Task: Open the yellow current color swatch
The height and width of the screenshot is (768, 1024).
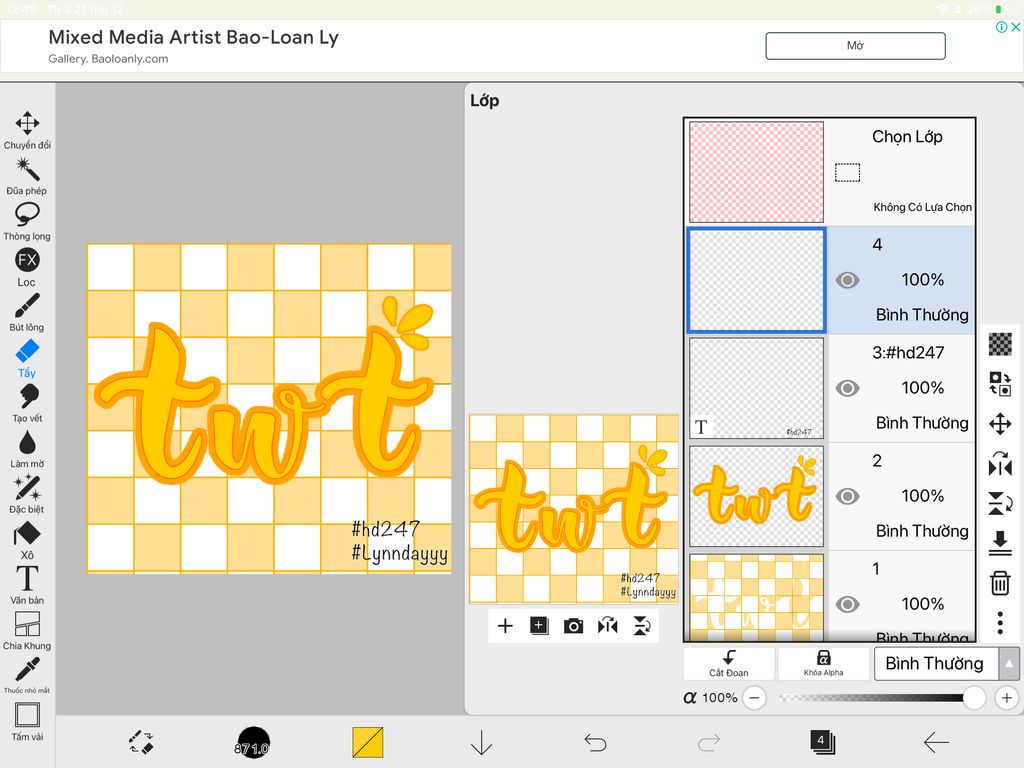Action: pos(368,743)
